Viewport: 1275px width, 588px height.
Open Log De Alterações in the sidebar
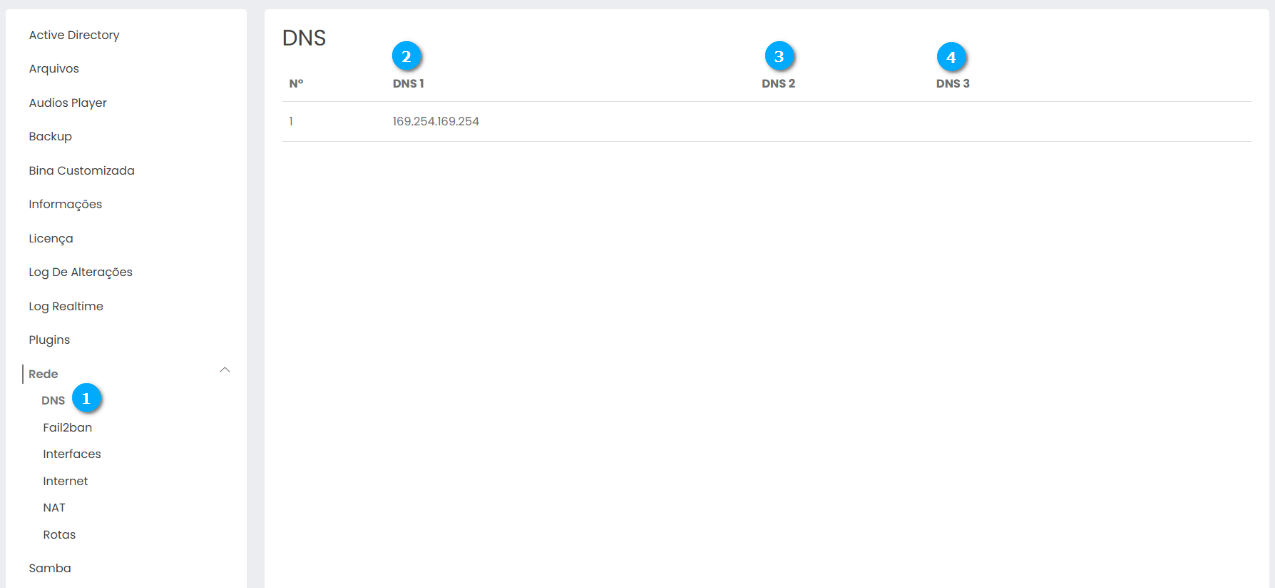[x=80, y=272]
